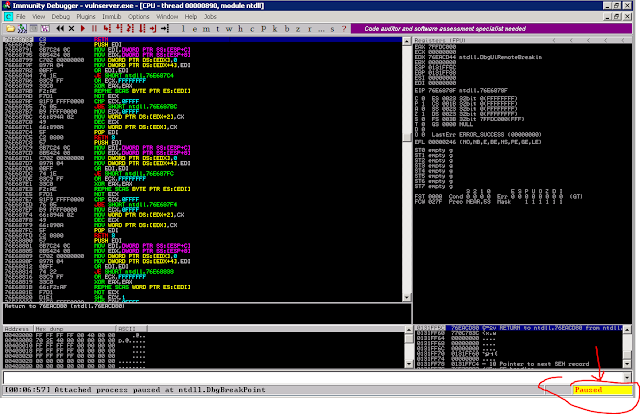Screen dimensions: 640x414
Task: Pause execution with the red pause icon
Action: (94, 29)
